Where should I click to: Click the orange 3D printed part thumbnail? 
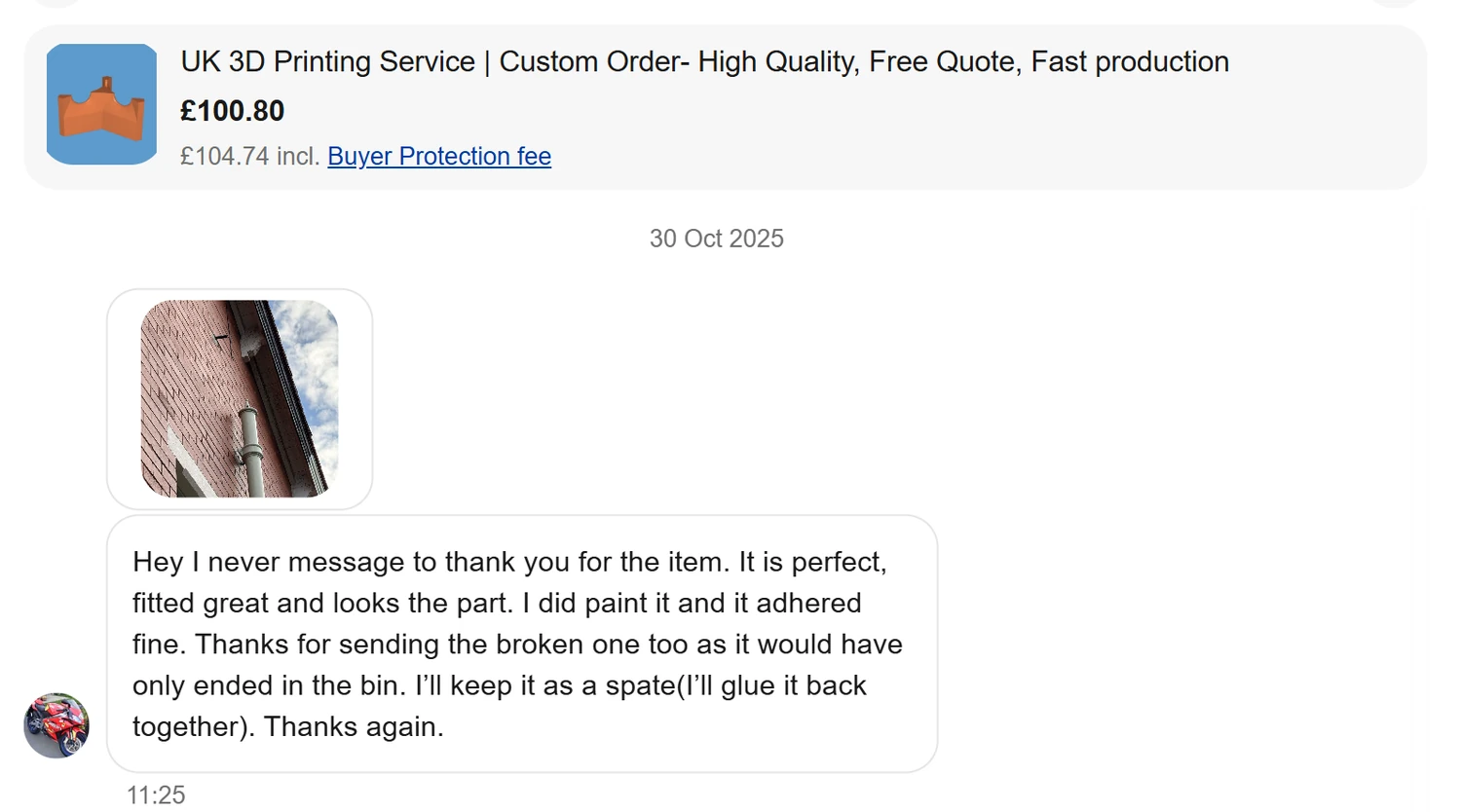(101, 104)
